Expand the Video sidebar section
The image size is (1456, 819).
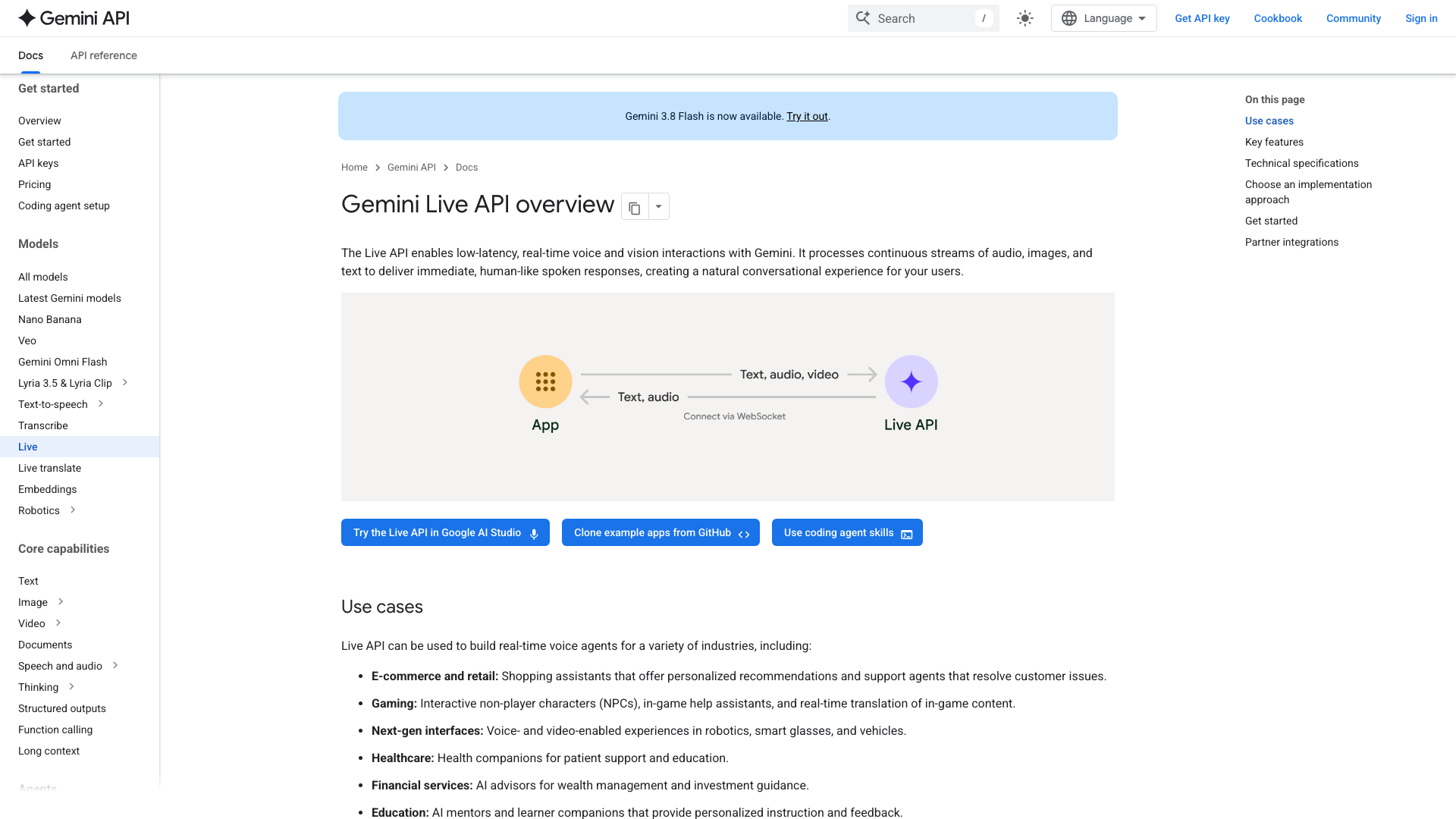[58, 623]
